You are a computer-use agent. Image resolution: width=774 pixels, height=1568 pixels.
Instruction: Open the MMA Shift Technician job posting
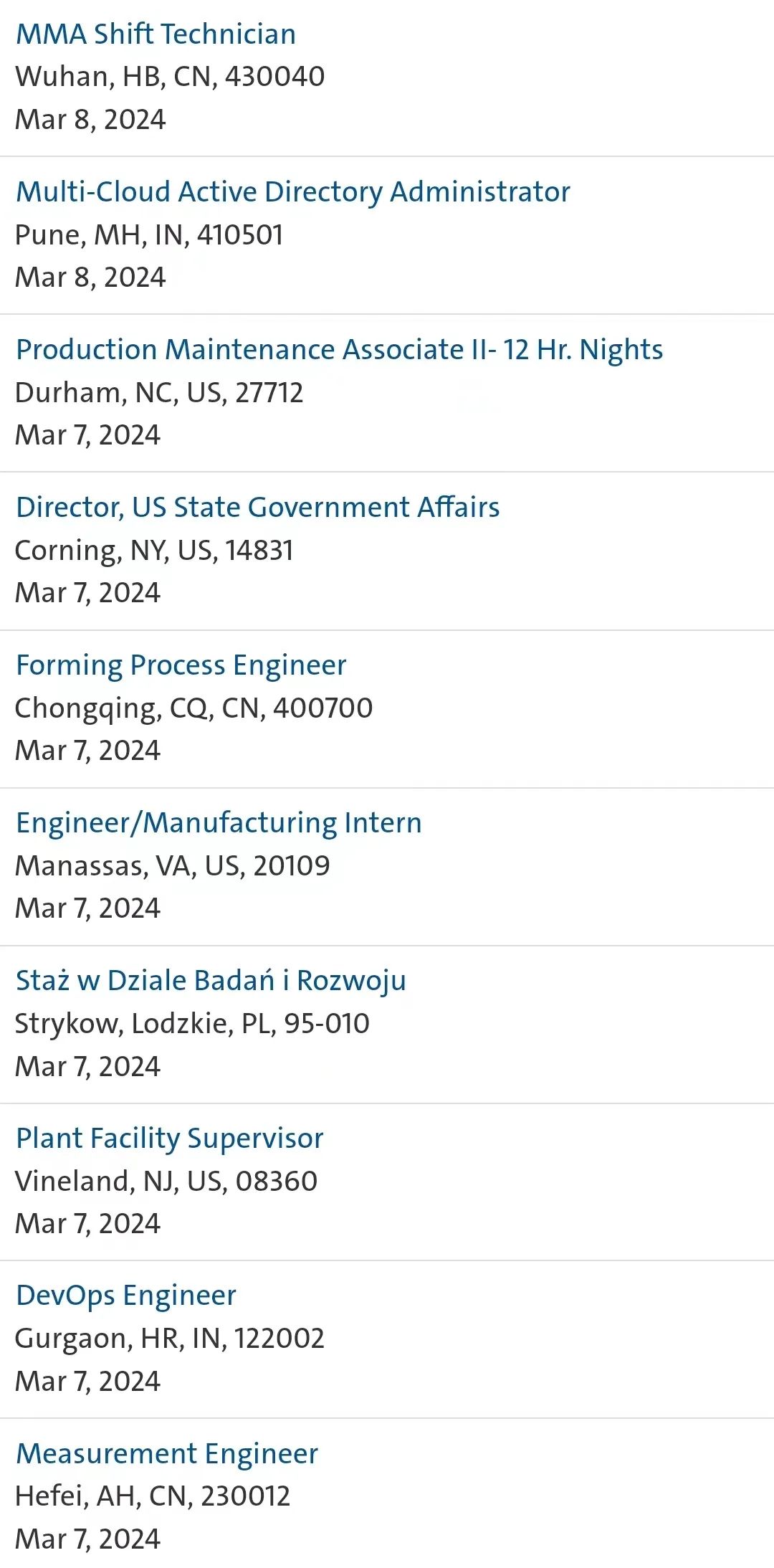(156, 34)
